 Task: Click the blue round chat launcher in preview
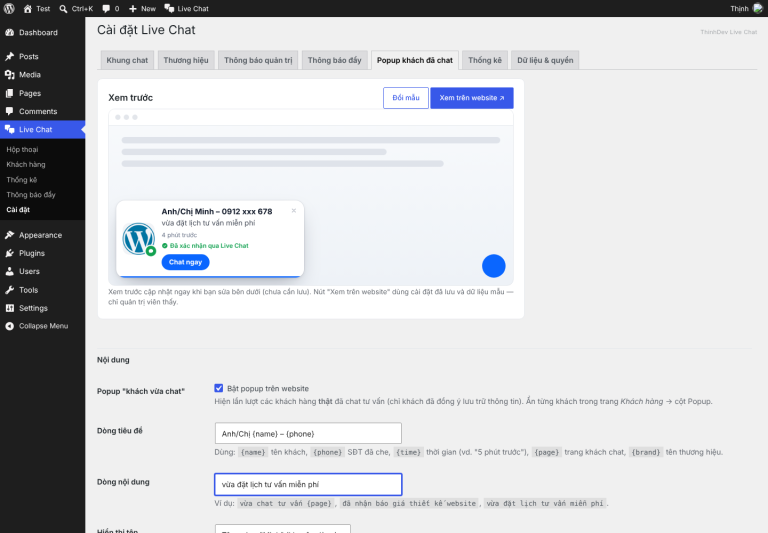[494, 266]
